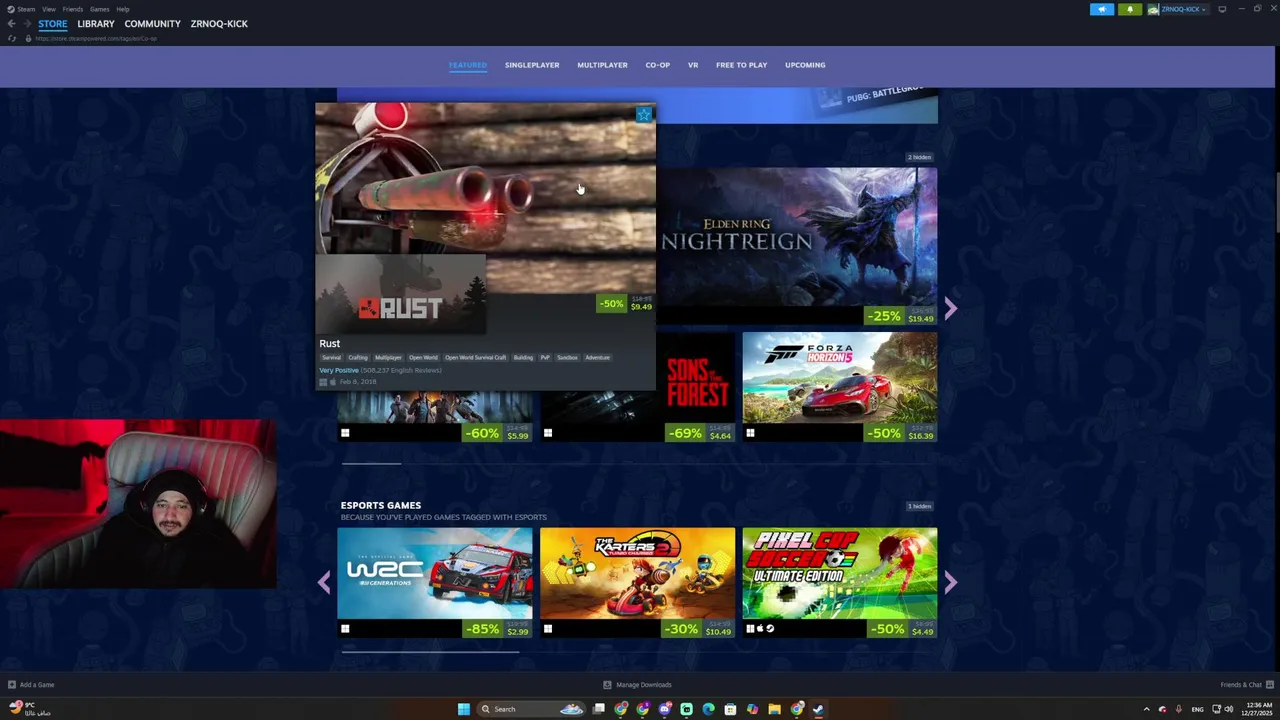Click the back navigation arrow

(11, 24)
